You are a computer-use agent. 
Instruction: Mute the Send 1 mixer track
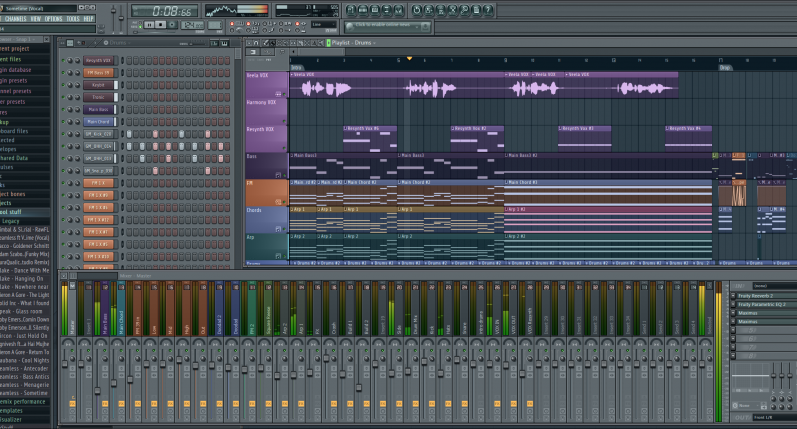coord(645,350)
